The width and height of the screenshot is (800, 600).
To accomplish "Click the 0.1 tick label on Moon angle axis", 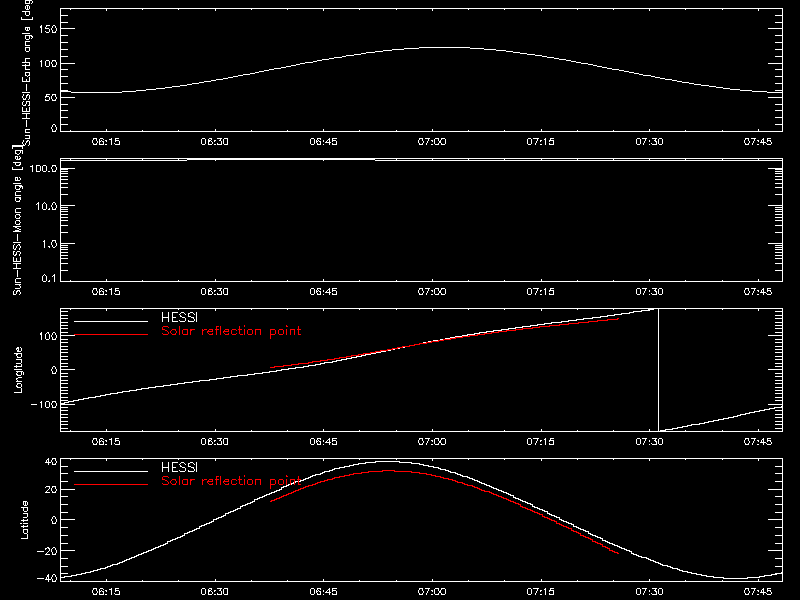I will point(49,278).
